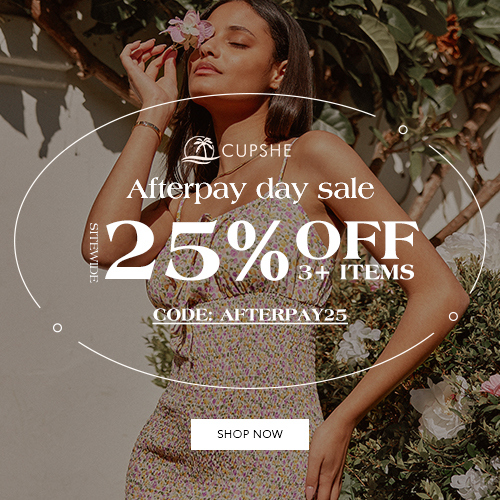
Task: Click the white flower beside the model's elbow
Action: tap(356, 342)
